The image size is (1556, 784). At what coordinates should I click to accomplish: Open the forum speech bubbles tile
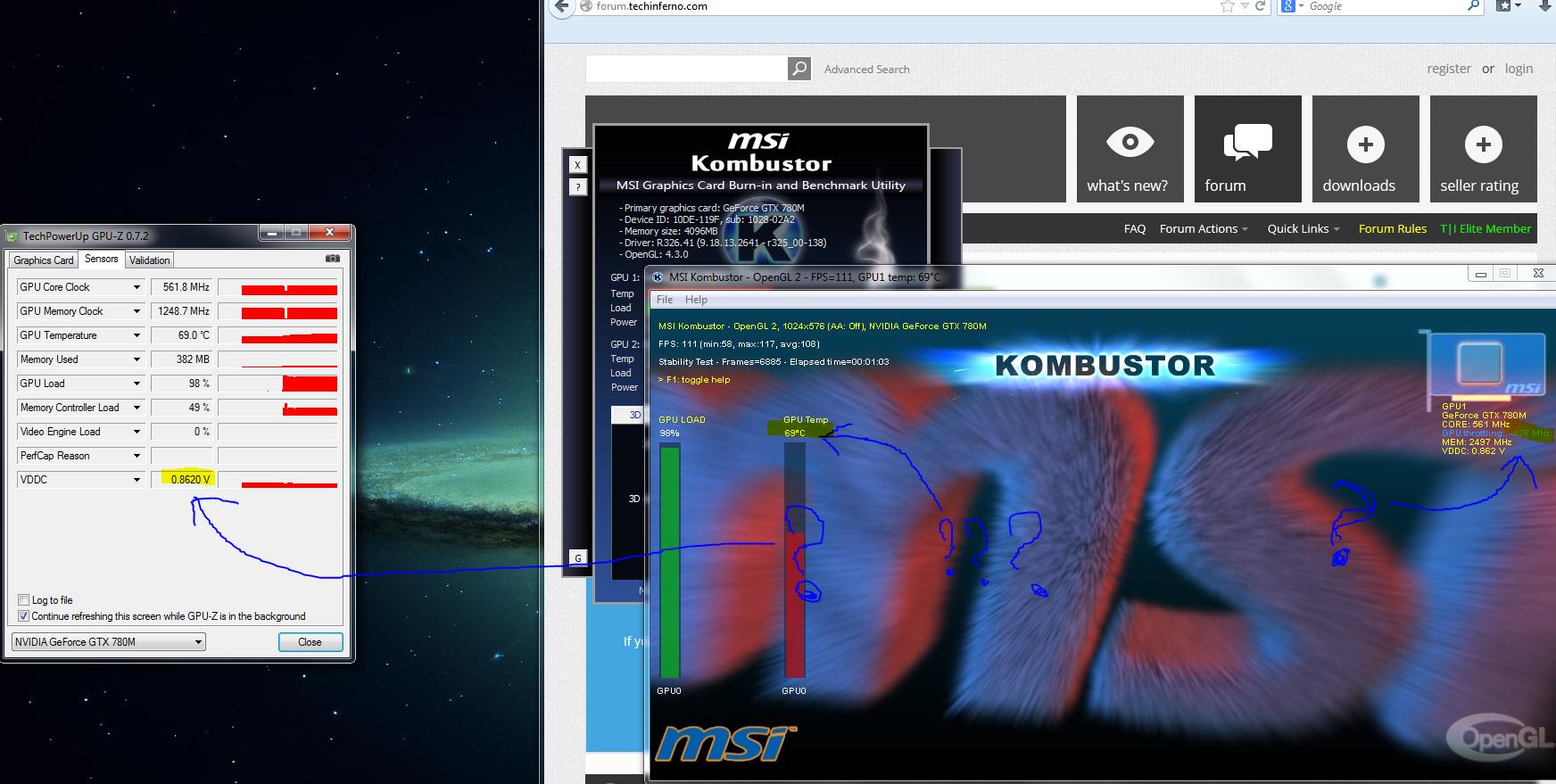click(x=1248, y=149)
